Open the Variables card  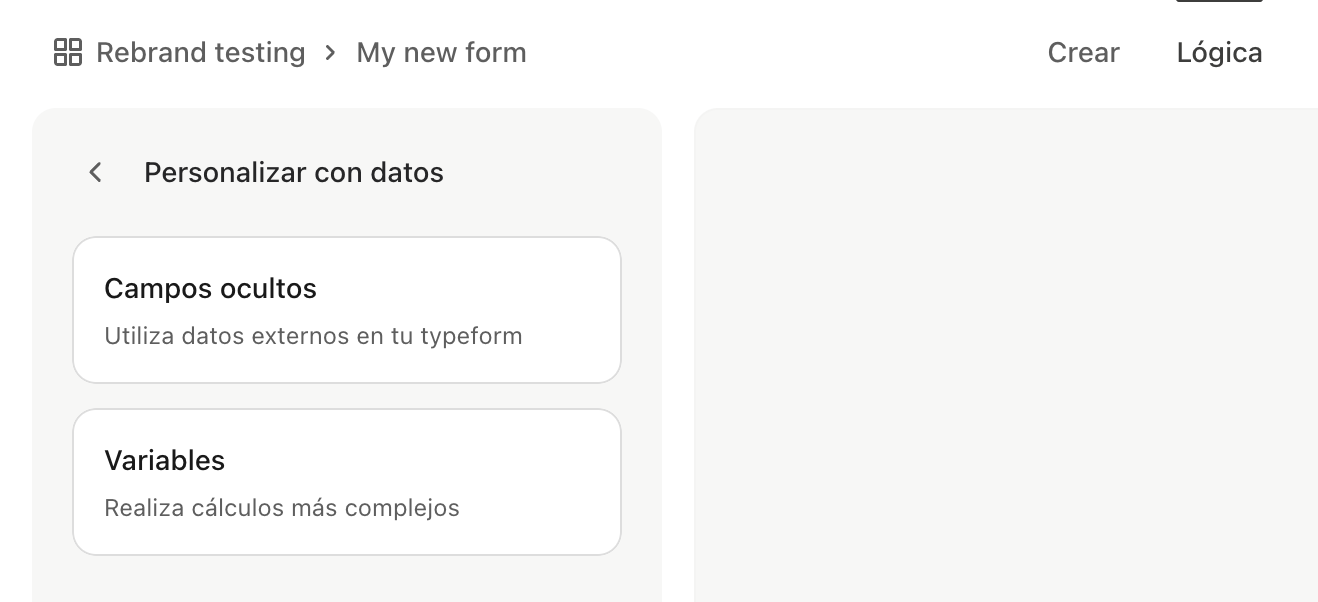click(347, 482)
